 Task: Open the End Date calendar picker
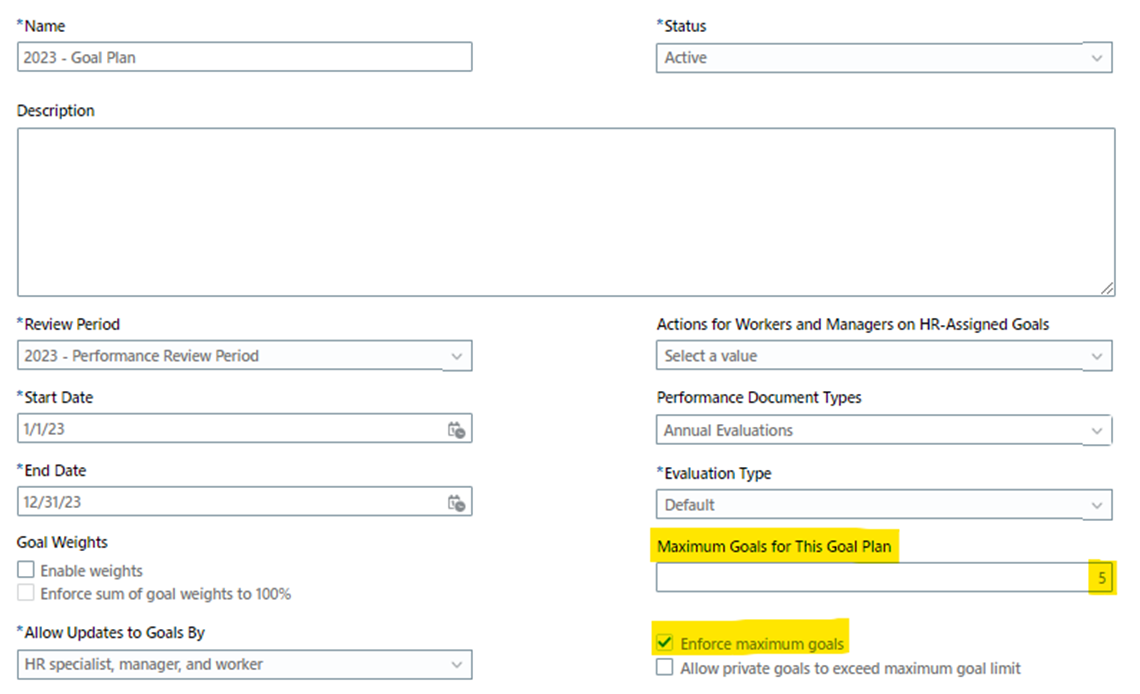click(457, 503)
